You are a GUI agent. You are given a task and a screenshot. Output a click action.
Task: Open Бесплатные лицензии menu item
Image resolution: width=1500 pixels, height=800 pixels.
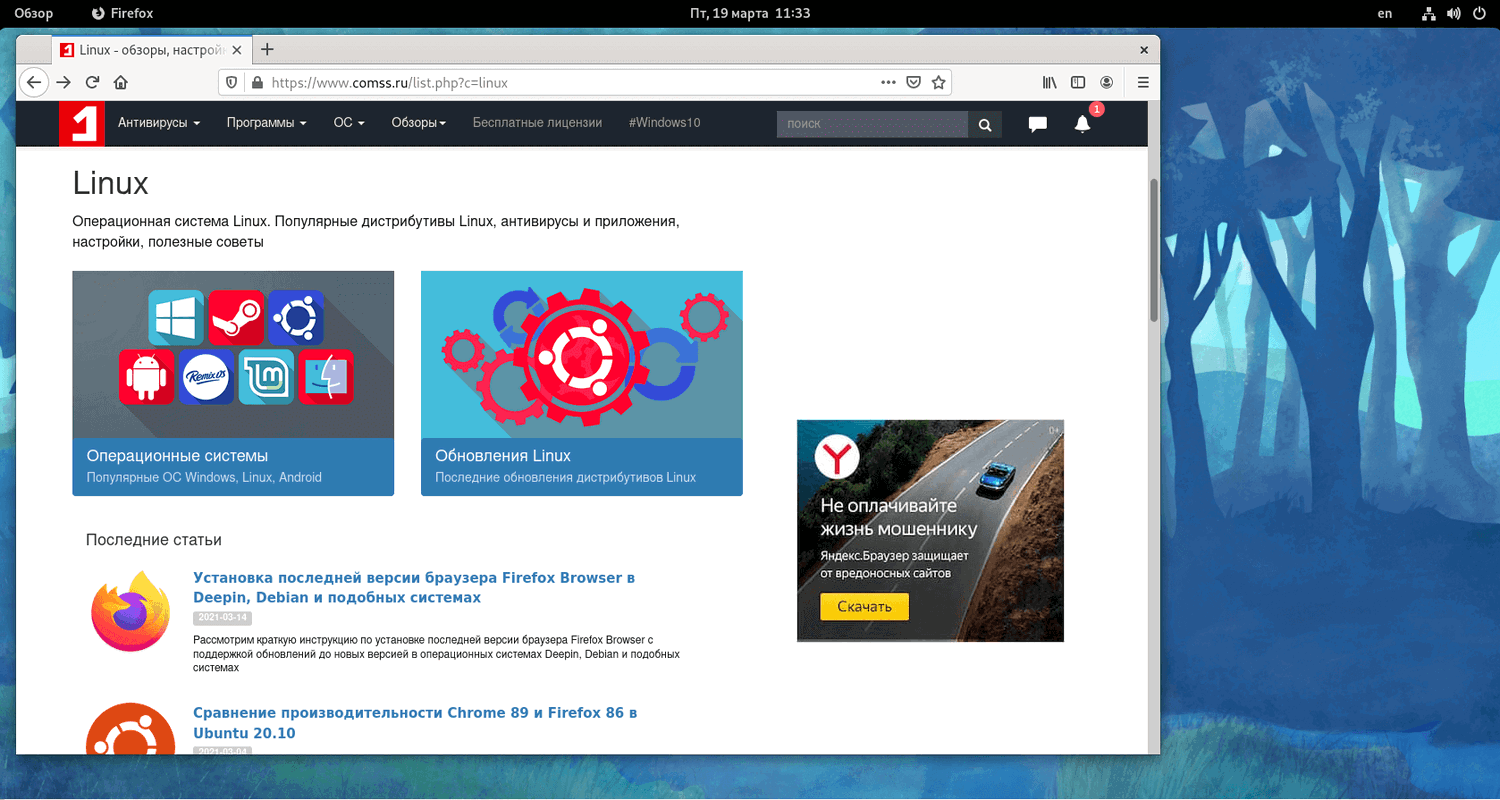click(537, 123)
